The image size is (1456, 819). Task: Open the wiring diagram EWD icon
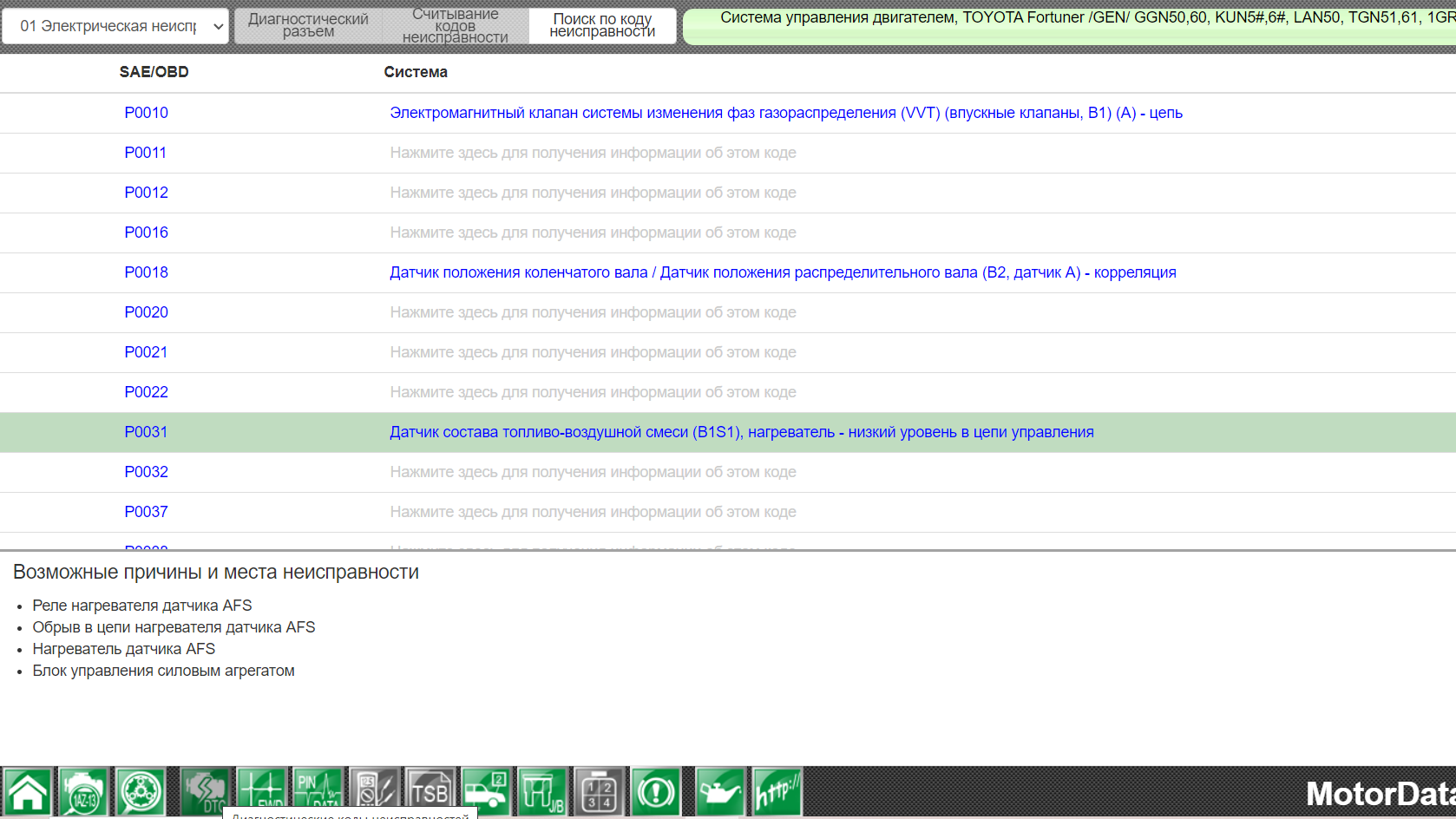coord(261,791)
